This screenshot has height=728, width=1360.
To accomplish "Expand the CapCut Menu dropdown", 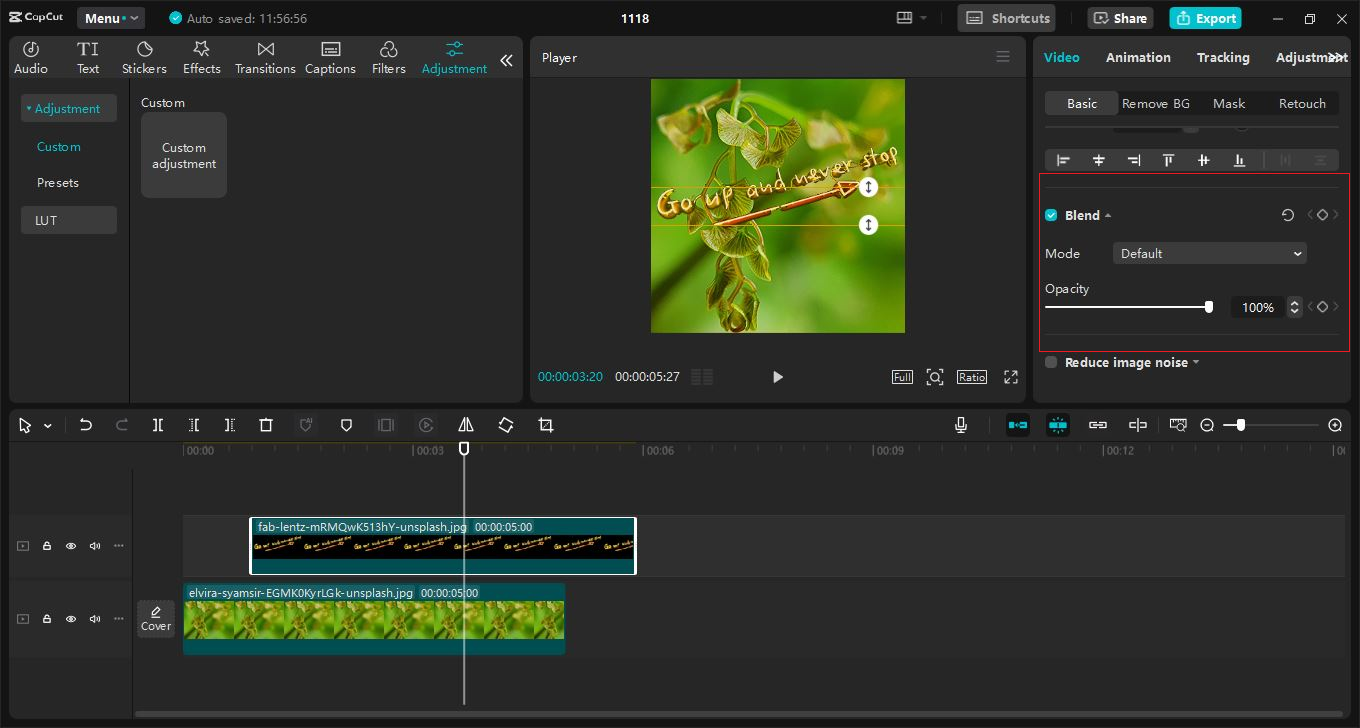I will pyautogui.click(x=110, y=17).
